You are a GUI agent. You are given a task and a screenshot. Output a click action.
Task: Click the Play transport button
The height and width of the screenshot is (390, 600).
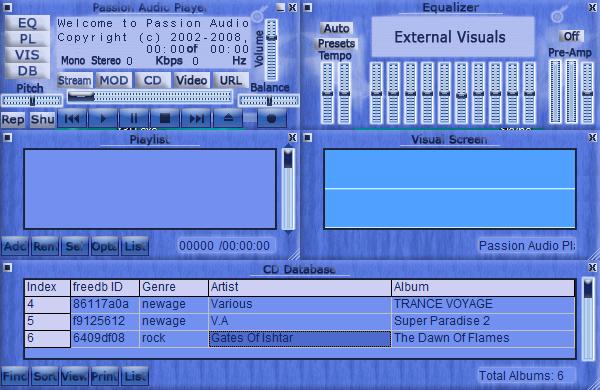coord(103,119)
